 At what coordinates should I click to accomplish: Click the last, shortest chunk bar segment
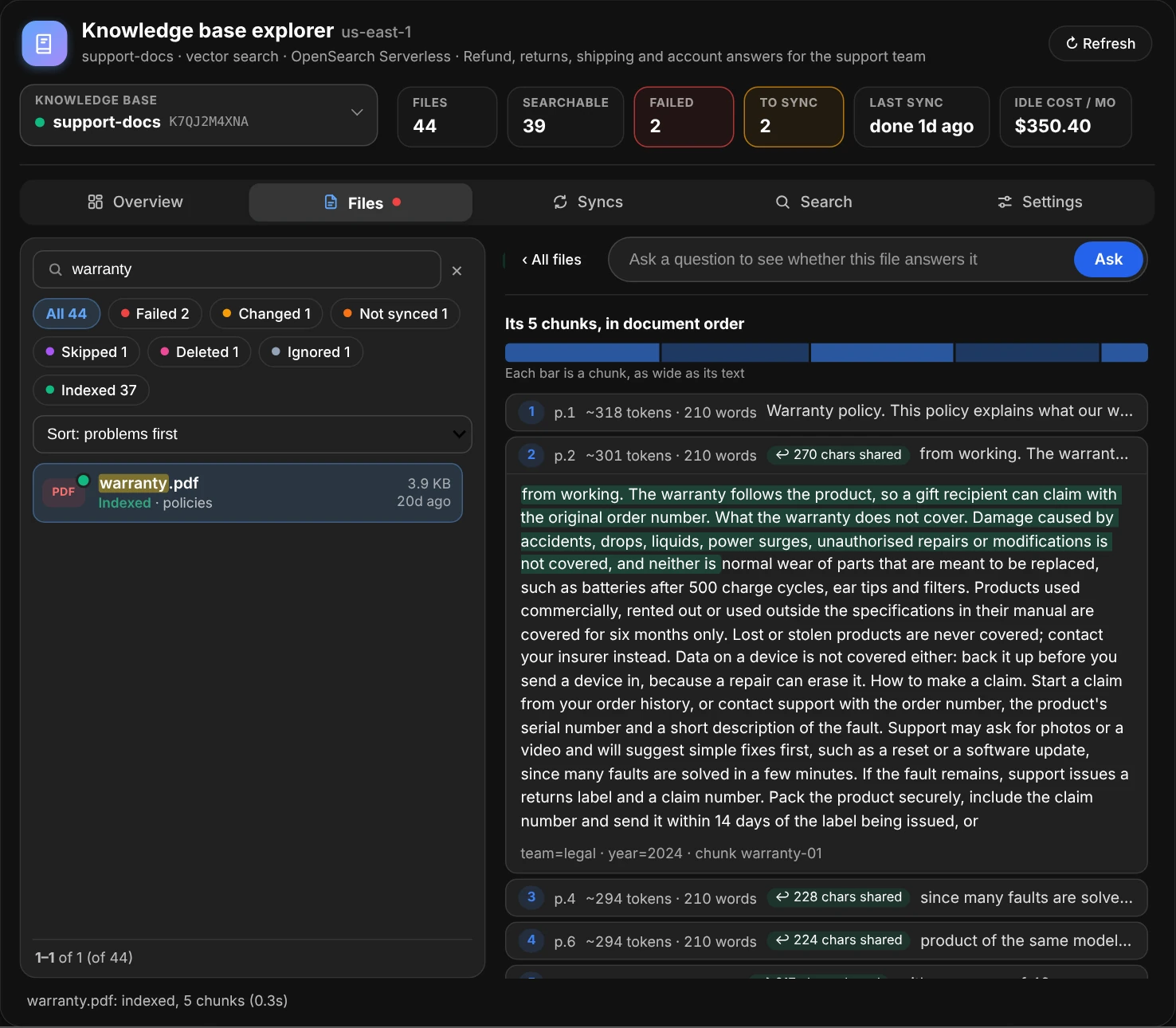(x=1124, y=353)
